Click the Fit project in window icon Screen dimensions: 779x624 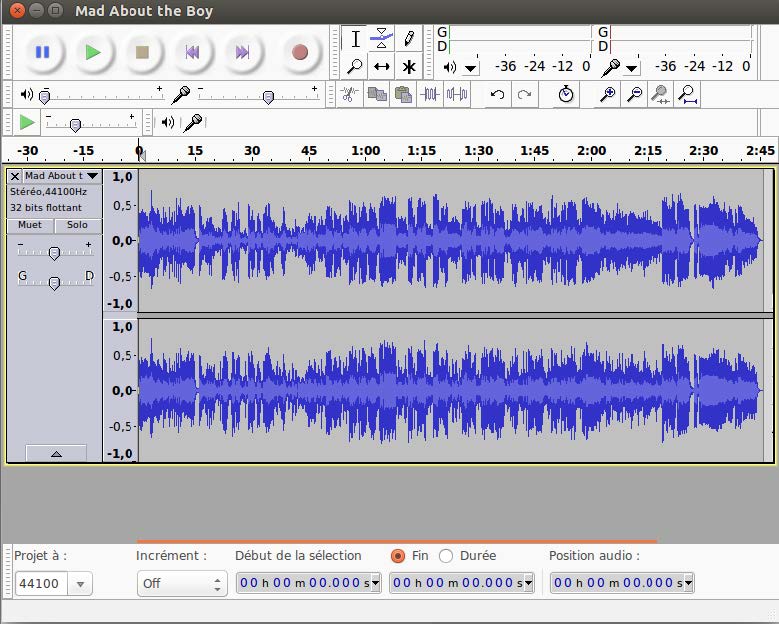click(x=687, y=94)
